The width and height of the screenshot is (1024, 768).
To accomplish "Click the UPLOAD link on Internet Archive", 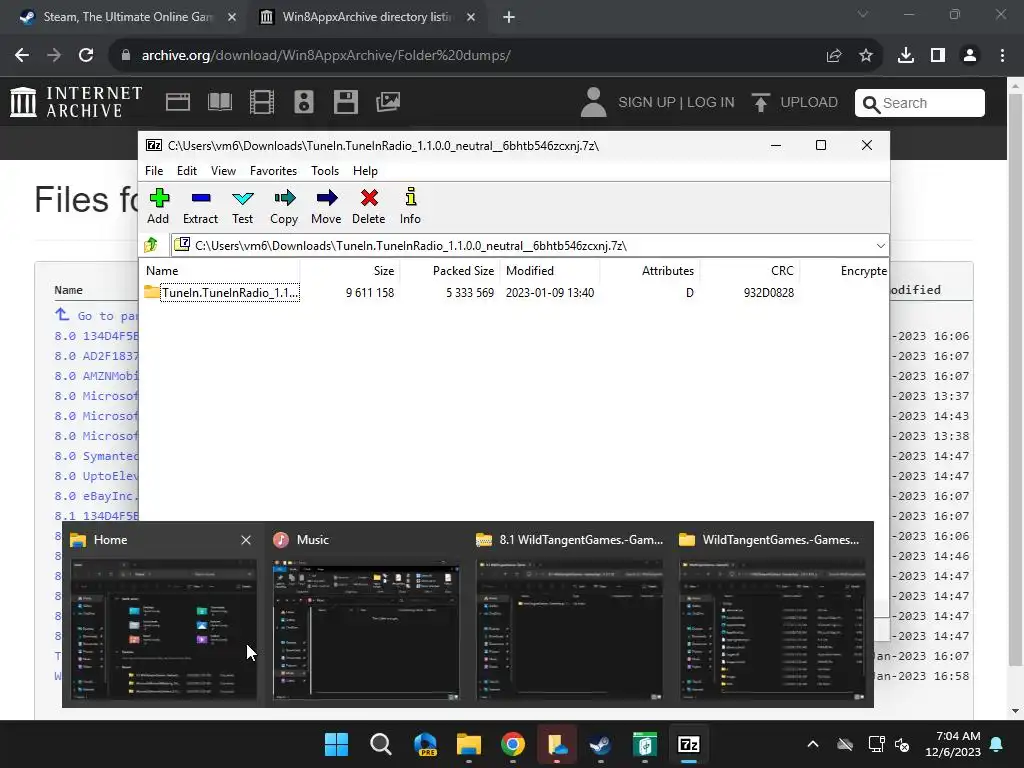I will [x=795, y=103].
